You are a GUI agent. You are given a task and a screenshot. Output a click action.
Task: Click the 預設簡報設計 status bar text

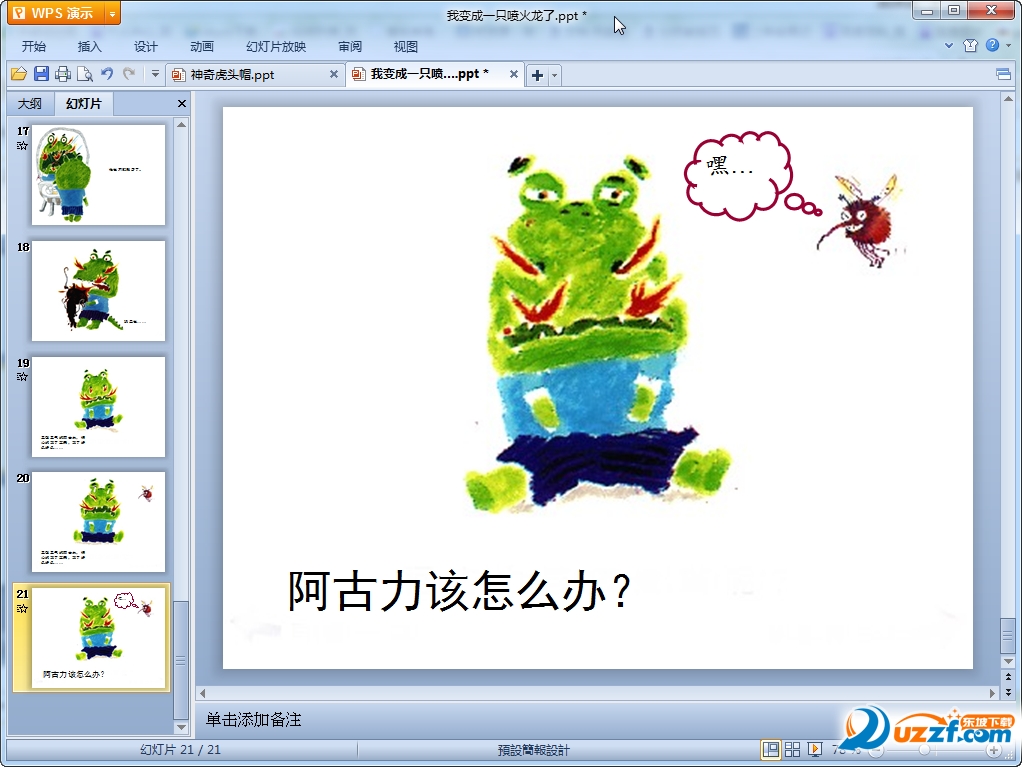(533, 750)
